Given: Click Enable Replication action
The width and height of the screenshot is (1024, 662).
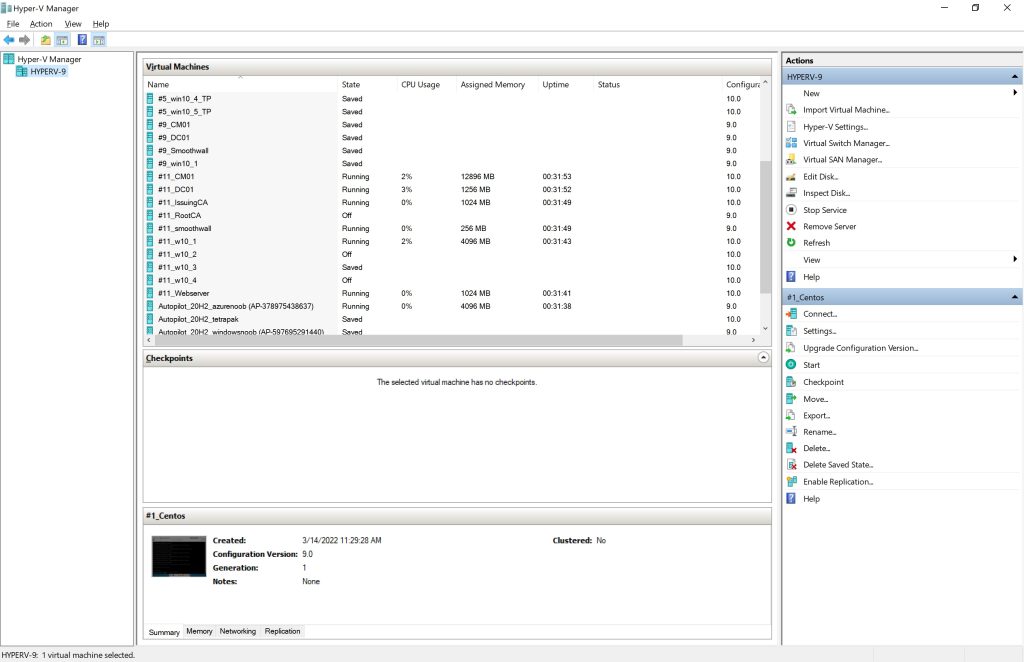Looking at the screenshot, I should [838, 481].
